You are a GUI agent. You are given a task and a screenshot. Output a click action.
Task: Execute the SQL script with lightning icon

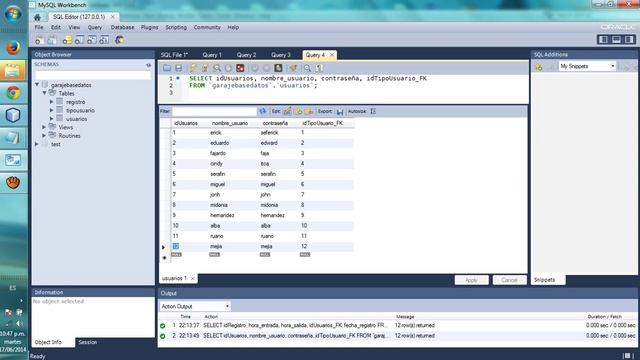pyautogui.click(x=193, y=68)
